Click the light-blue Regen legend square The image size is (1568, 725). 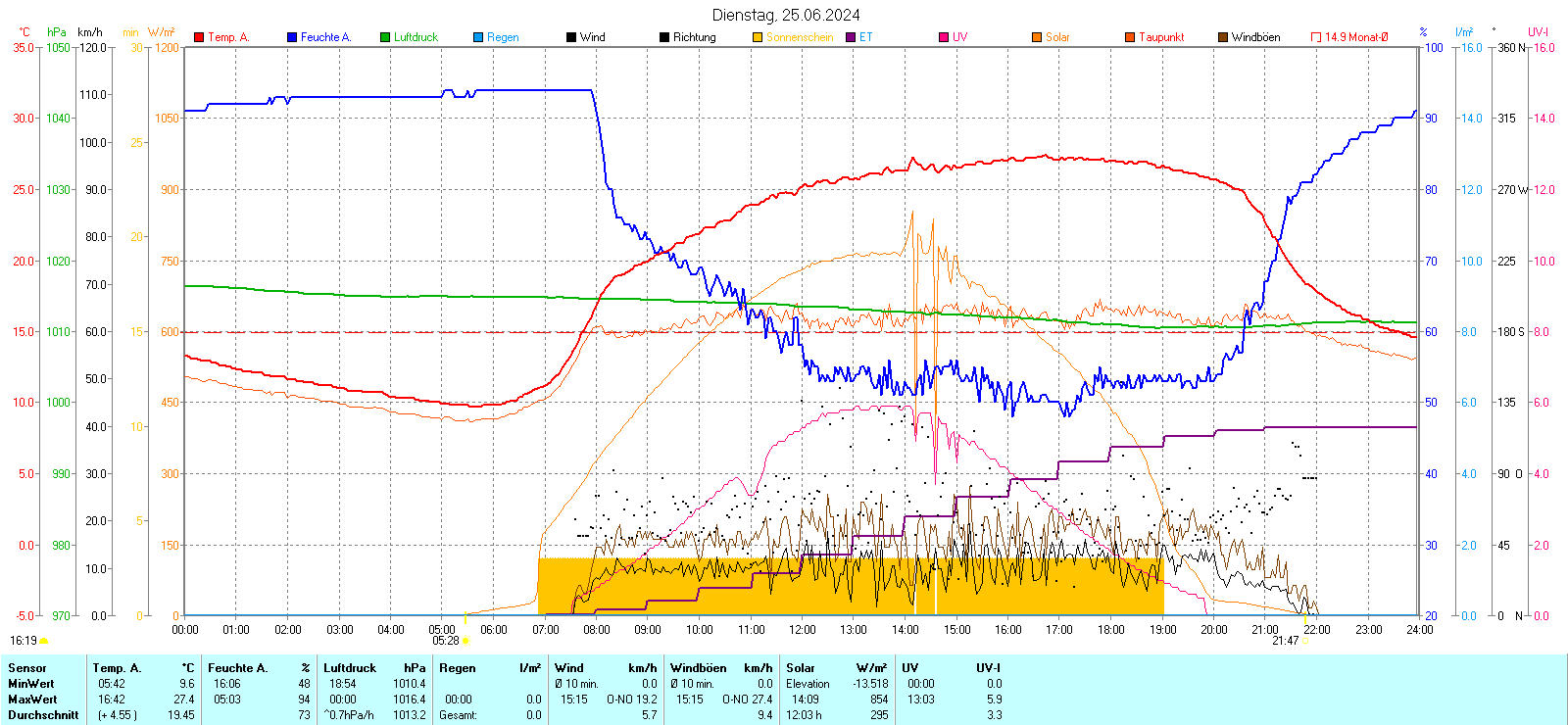(478, 37)
